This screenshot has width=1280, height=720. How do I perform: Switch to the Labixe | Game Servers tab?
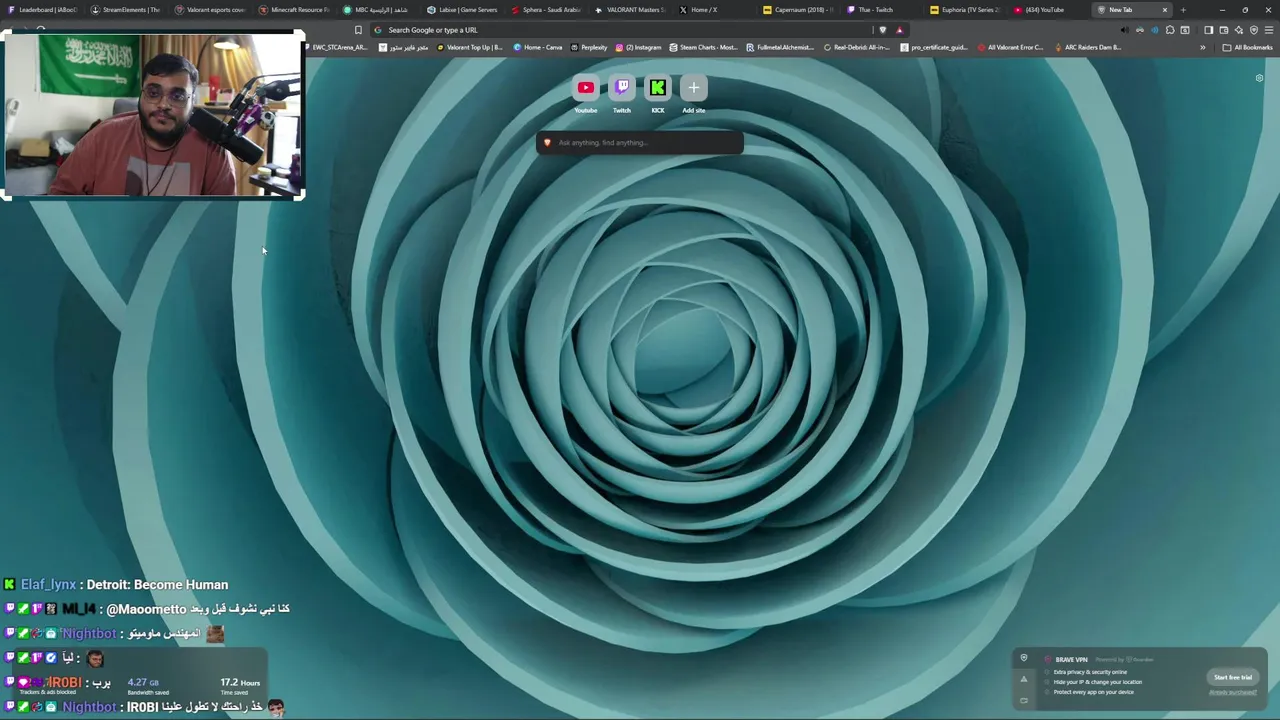pos(462,10)
